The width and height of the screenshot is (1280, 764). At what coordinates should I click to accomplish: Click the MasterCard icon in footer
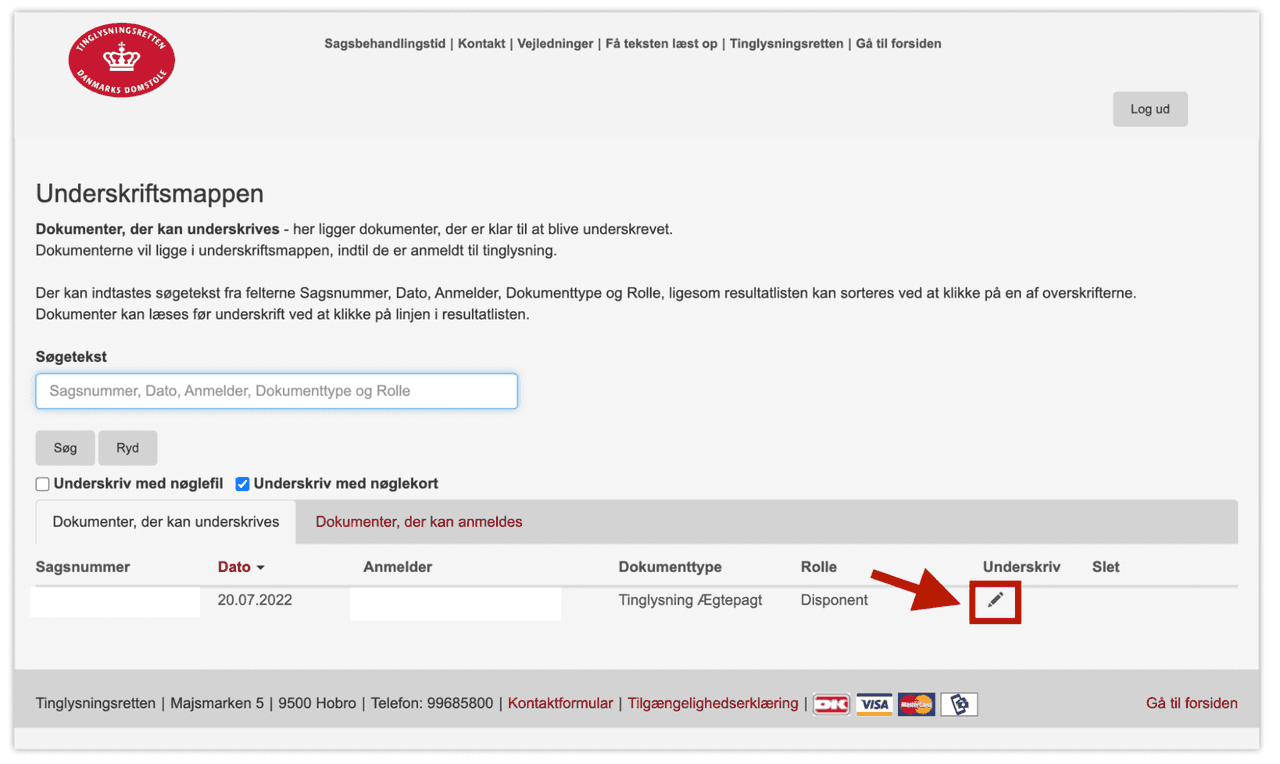coord(916,704)
